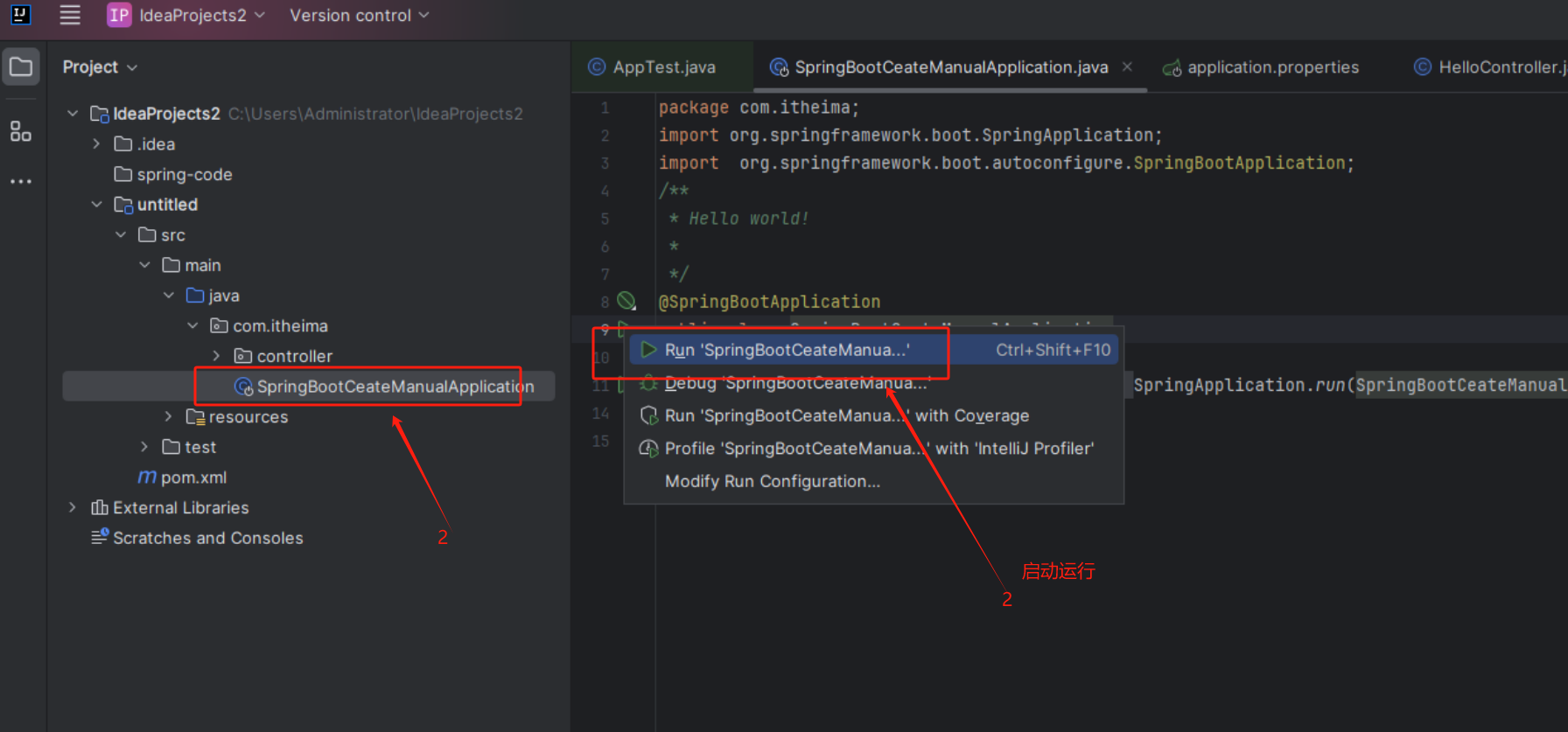This screenshot has height=732, width=1568.
Task: Choose Run 'SpringBootCeateManua...' menu item
Action: (x=873, y=350)
